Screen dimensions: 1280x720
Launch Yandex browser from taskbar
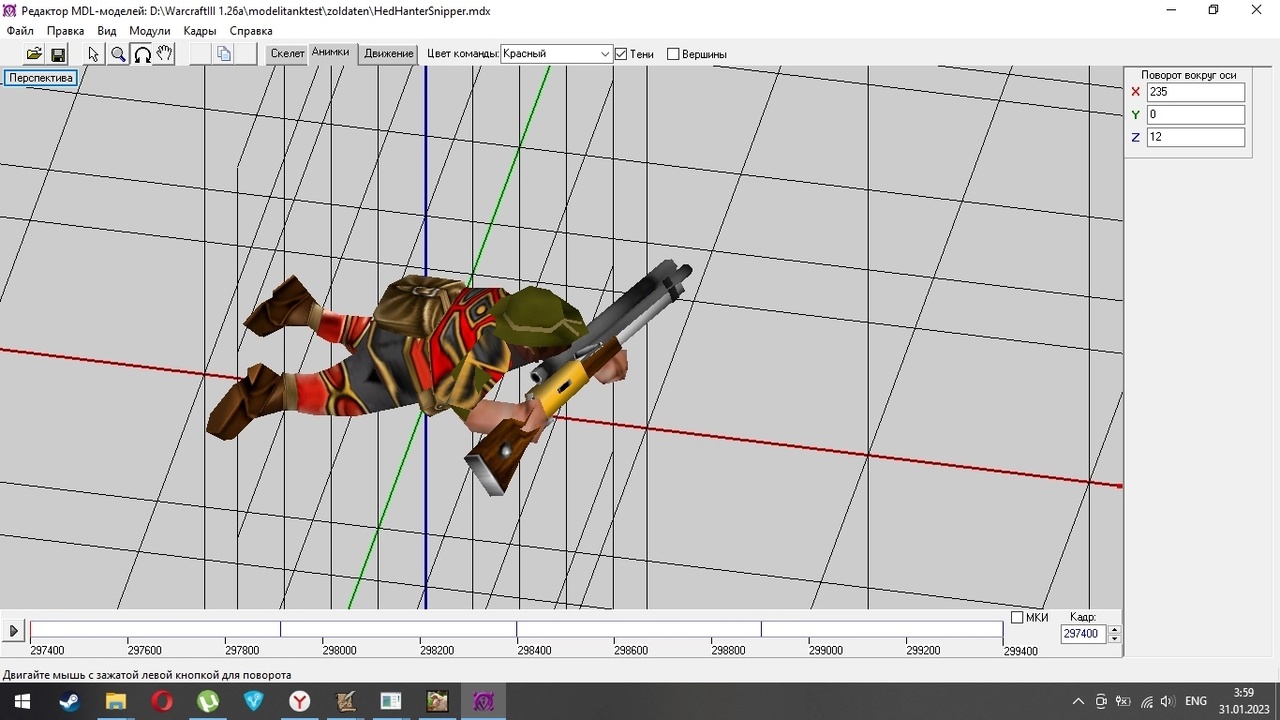tap(300, 701)
